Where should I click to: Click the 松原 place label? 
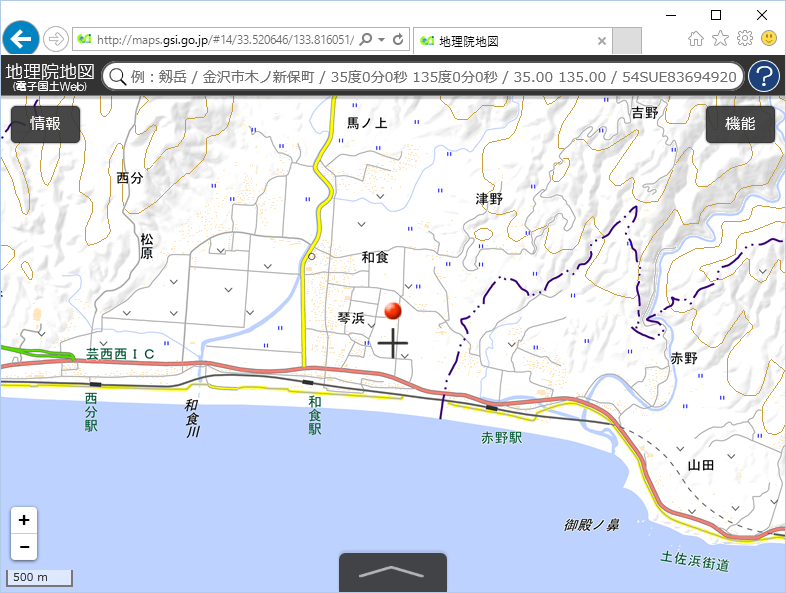[x=146, y=246]
